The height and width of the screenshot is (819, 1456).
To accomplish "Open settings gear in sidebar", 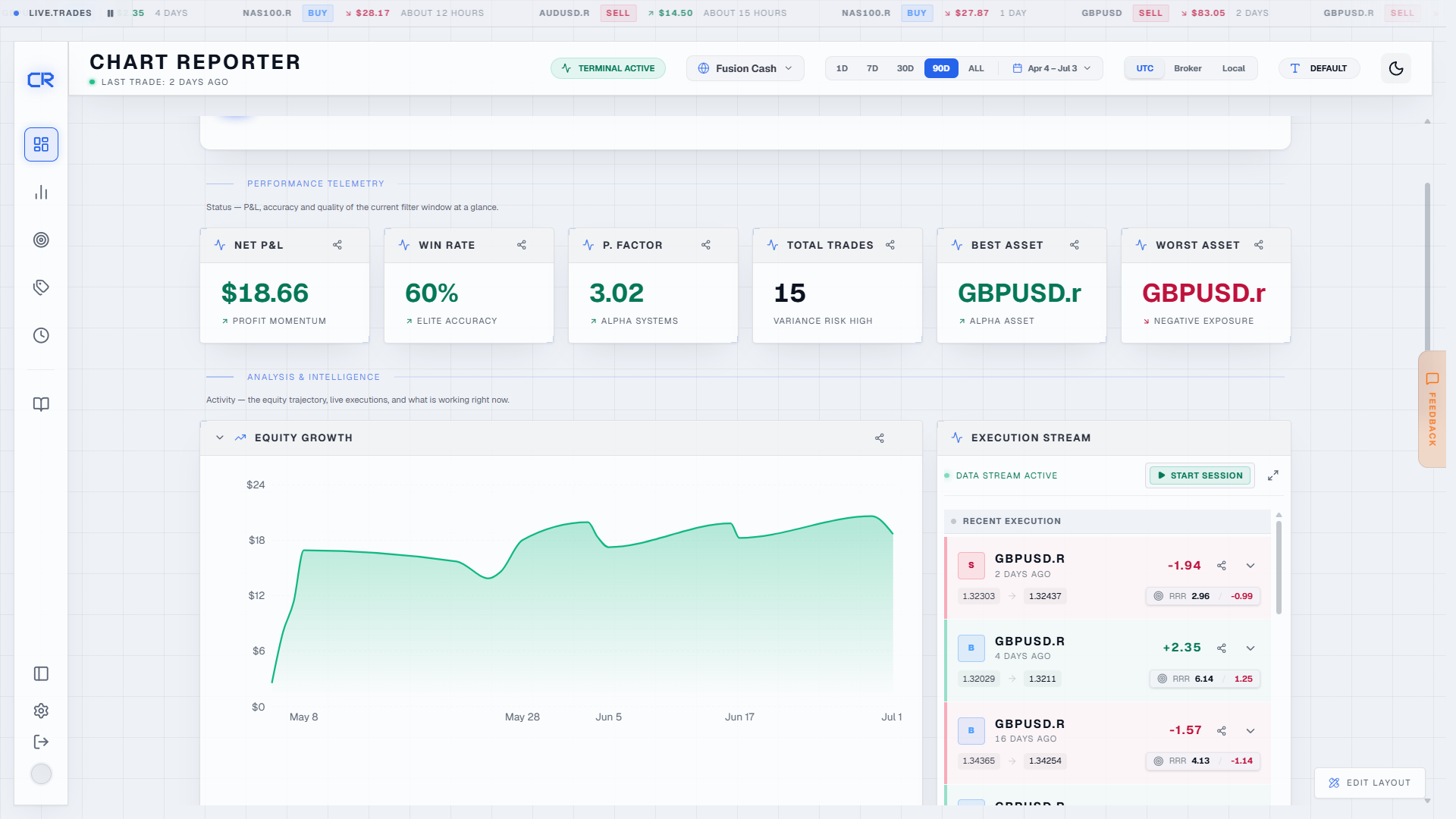I will (x=41, y=711).
